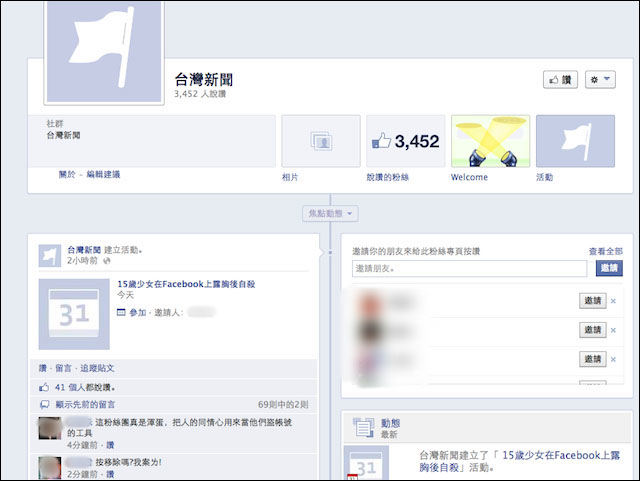The height and width of the screenshot is (481, 640).
Task: Click the 2小時前 timestamp
Action: click(x=82, y=261)
